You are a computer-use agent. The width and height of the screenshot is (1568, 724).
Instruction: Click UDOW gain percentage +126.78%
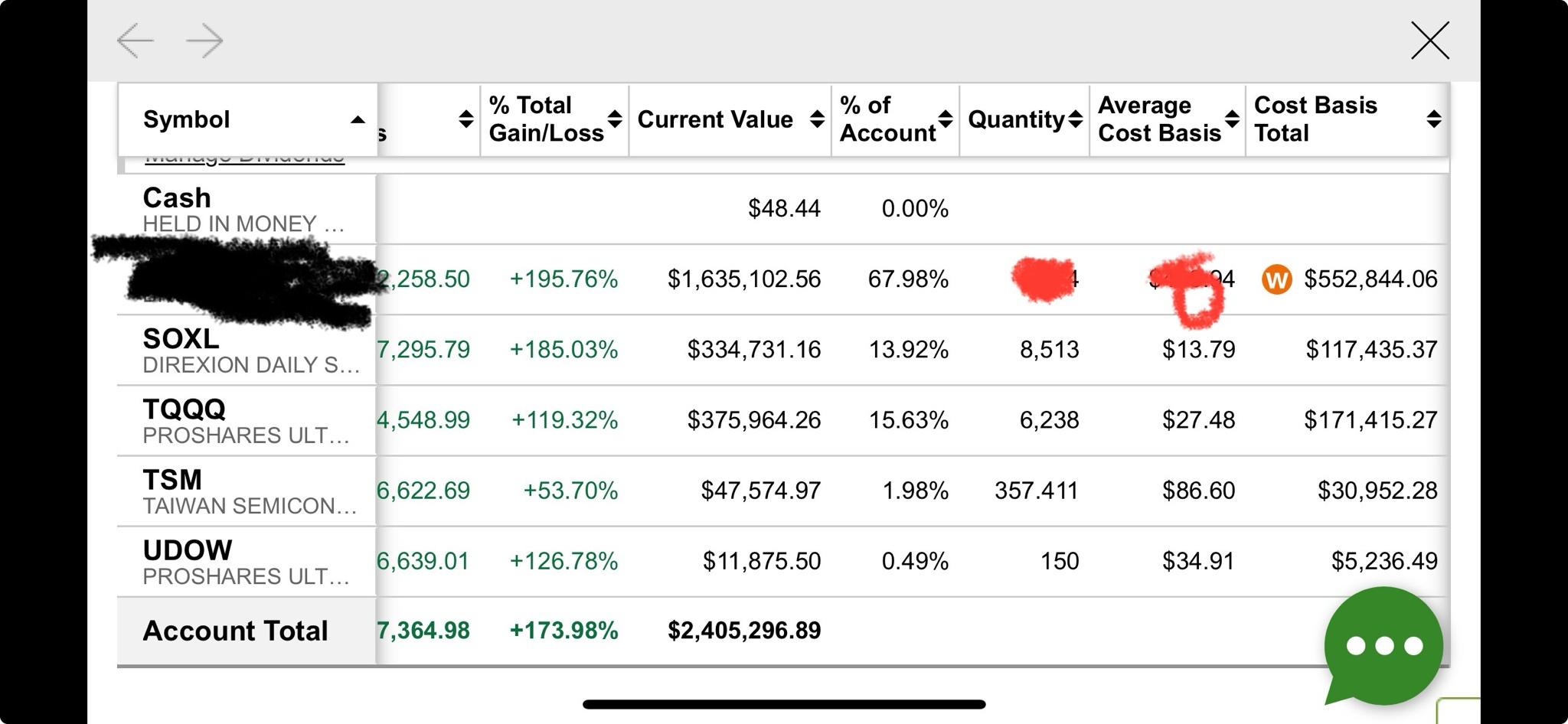[x=563, y=561]
